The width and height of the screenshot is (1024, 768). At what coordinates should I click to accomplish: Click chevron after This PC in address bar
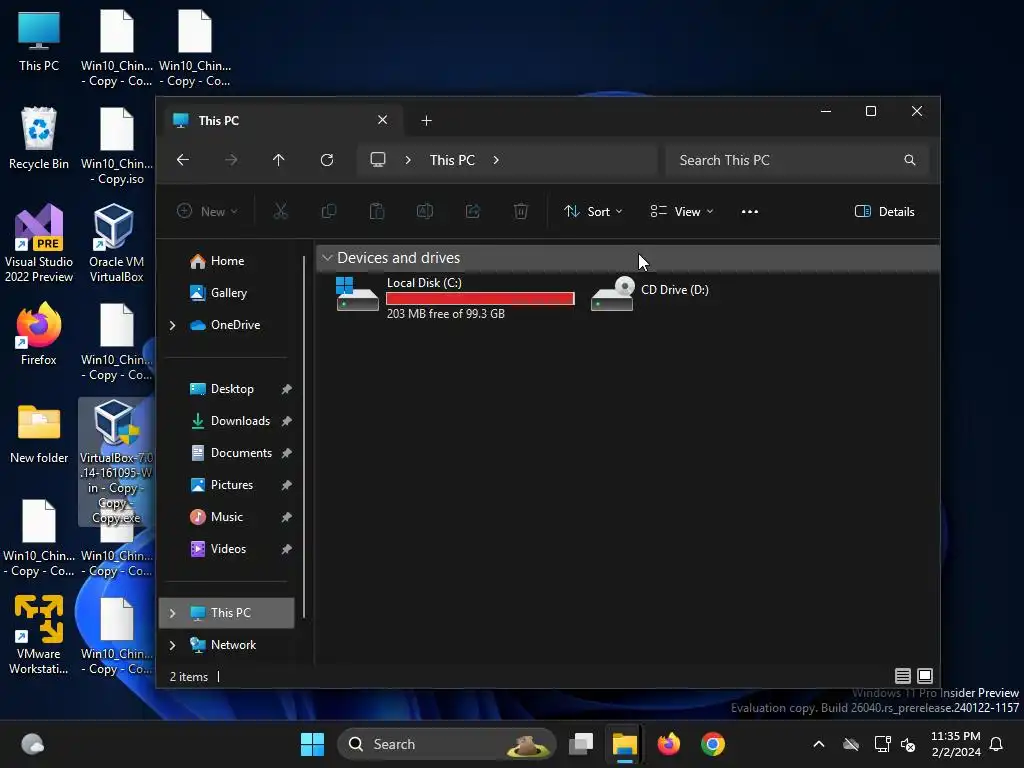(x=496, y=160)
